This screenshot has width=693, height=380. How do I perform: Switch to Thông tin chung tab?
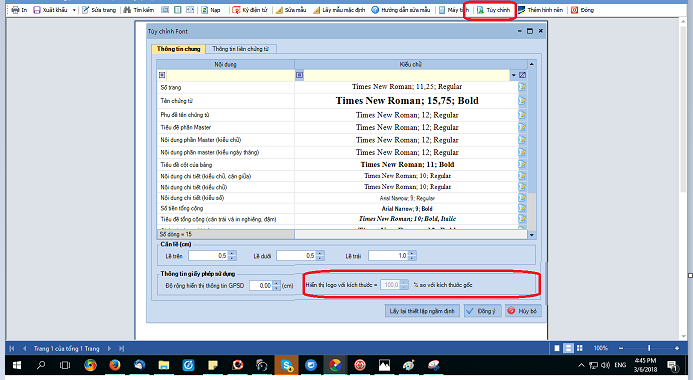[x=179, y=49]
